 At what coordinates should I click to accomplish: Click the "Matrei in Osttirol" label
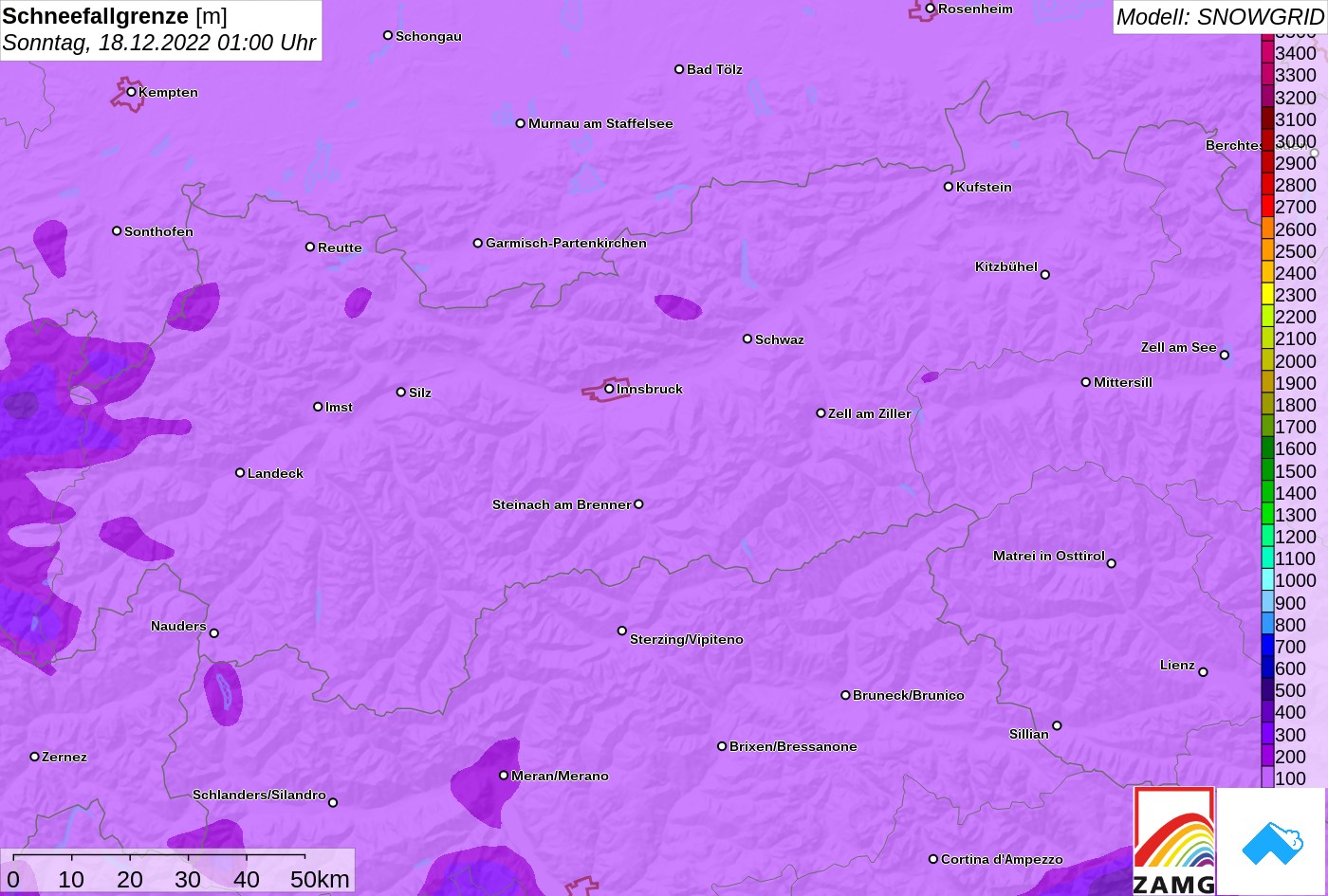[1049, 556]
